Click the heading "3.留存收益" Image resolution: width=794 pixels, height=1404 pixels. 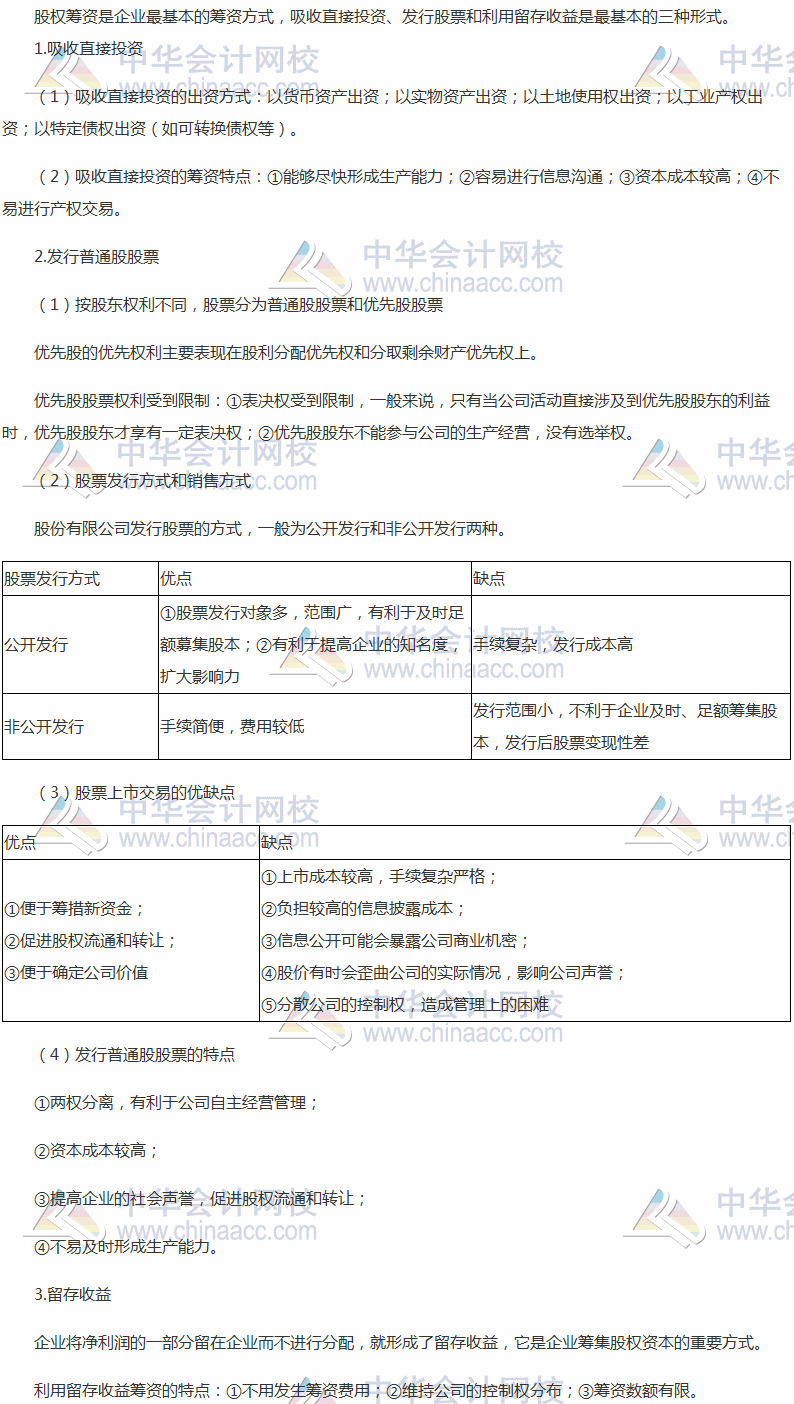(x=72, y=1294)
